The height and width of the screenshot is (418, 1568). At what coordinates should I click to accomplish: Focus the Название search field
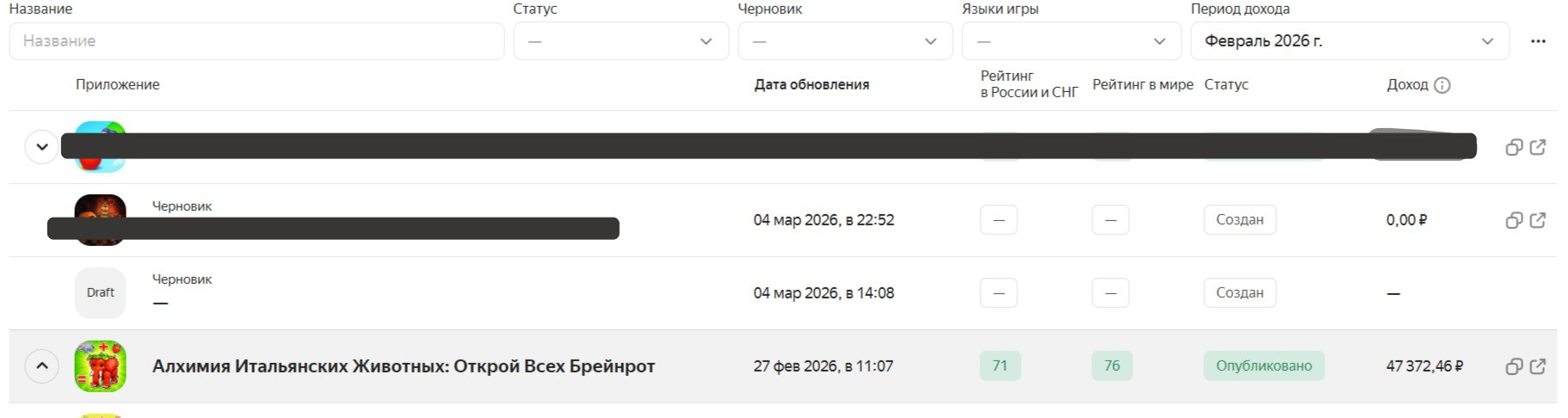coord(256,41)
